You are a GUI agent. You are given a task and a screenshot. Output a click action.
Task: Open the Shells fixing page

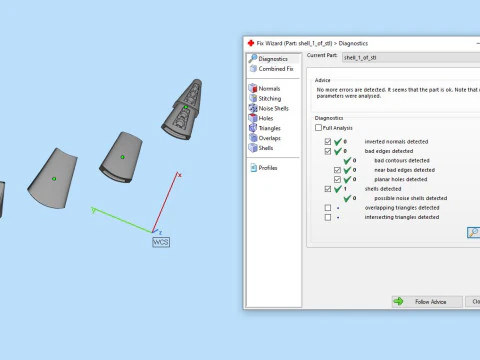[261, 148]
